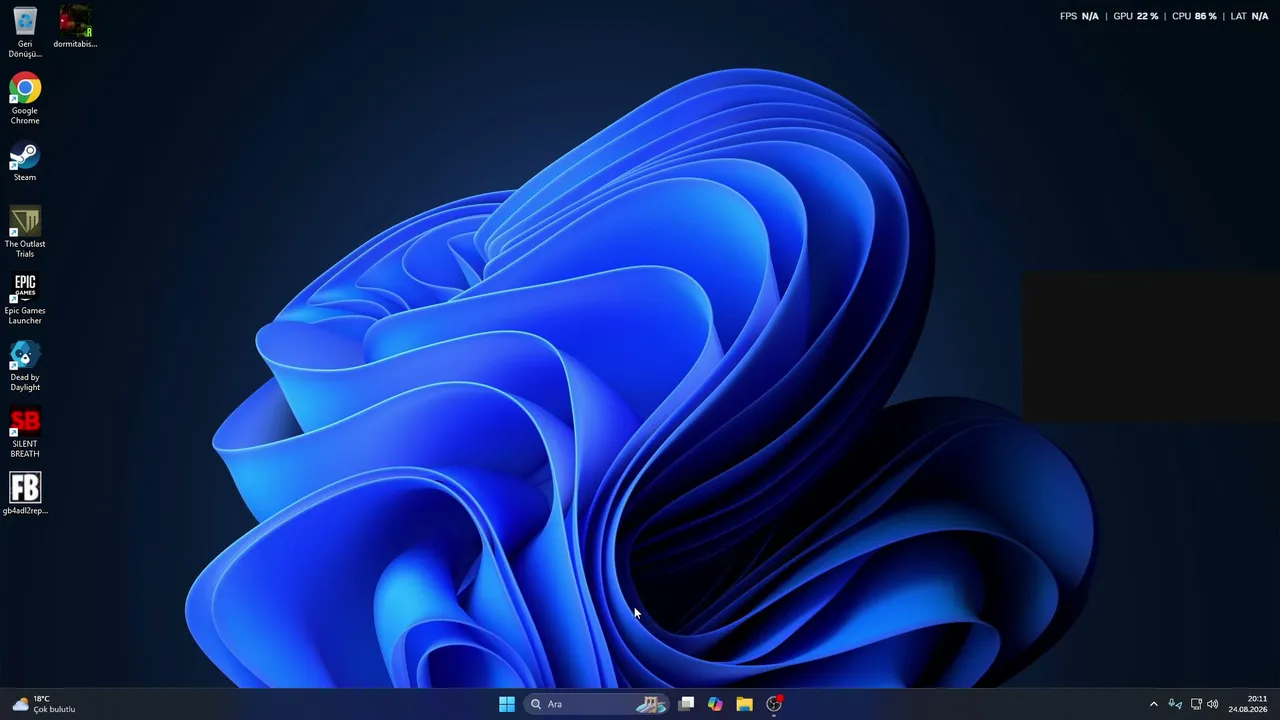Switch to OBS Studio in the taskbar

[774, 704]
